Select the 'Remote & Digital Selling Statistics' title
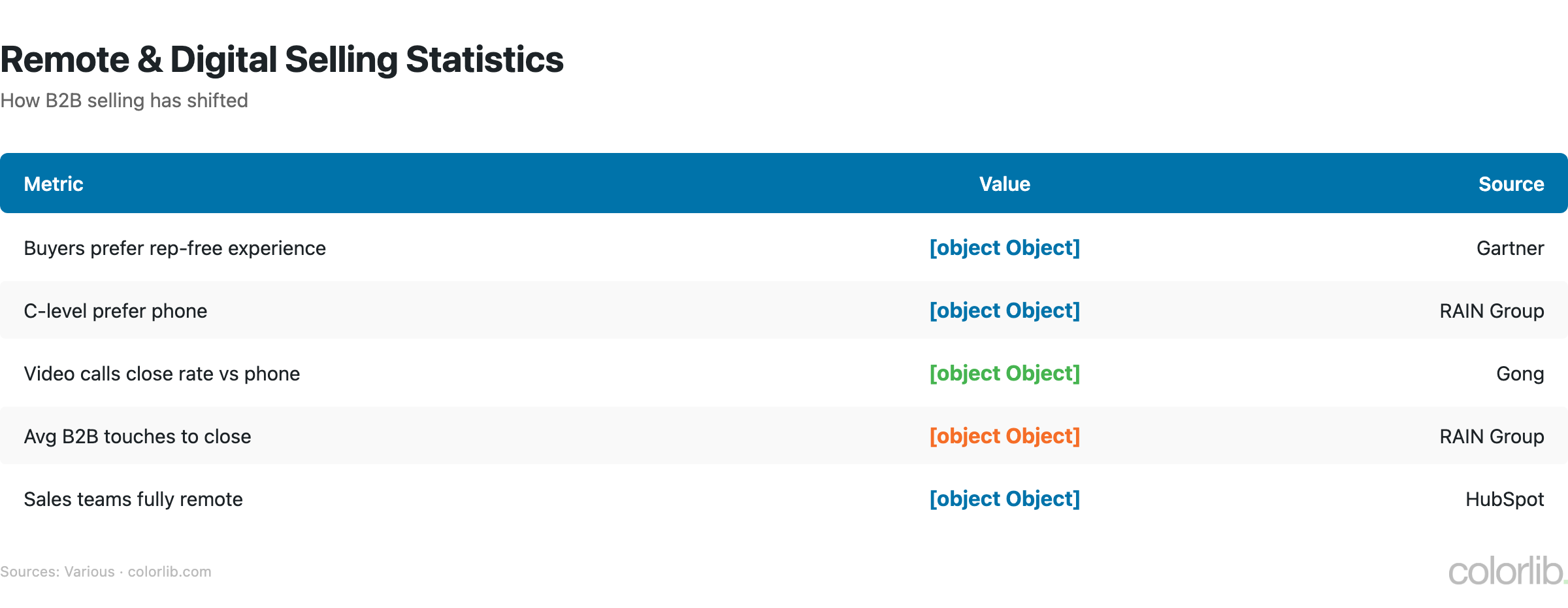The height and width of the screenshot is (608, 1568). pos(282,59)
